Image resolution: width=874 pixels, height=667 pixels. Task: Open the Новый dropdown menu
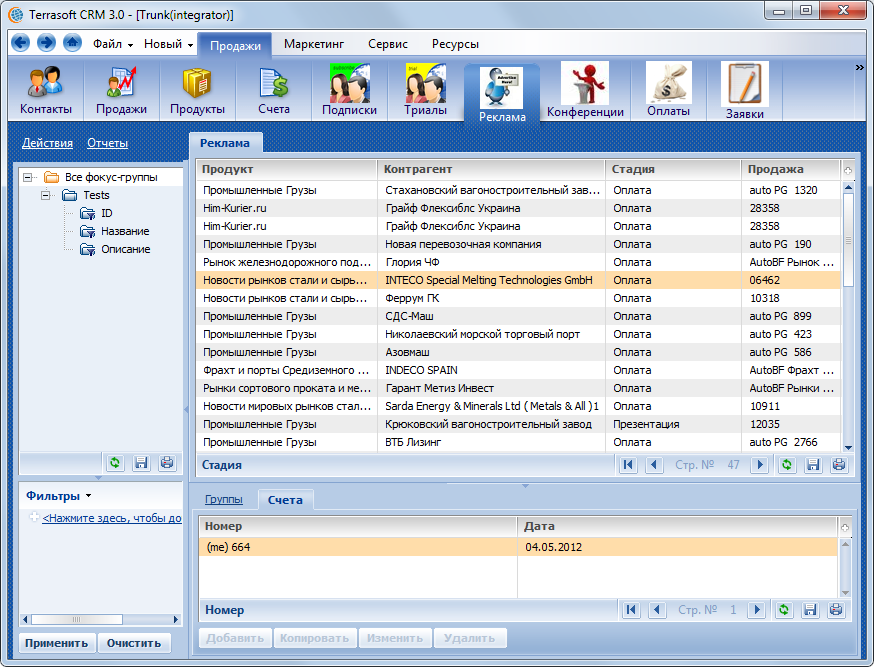pyautogui.click(x=168, y=44)
